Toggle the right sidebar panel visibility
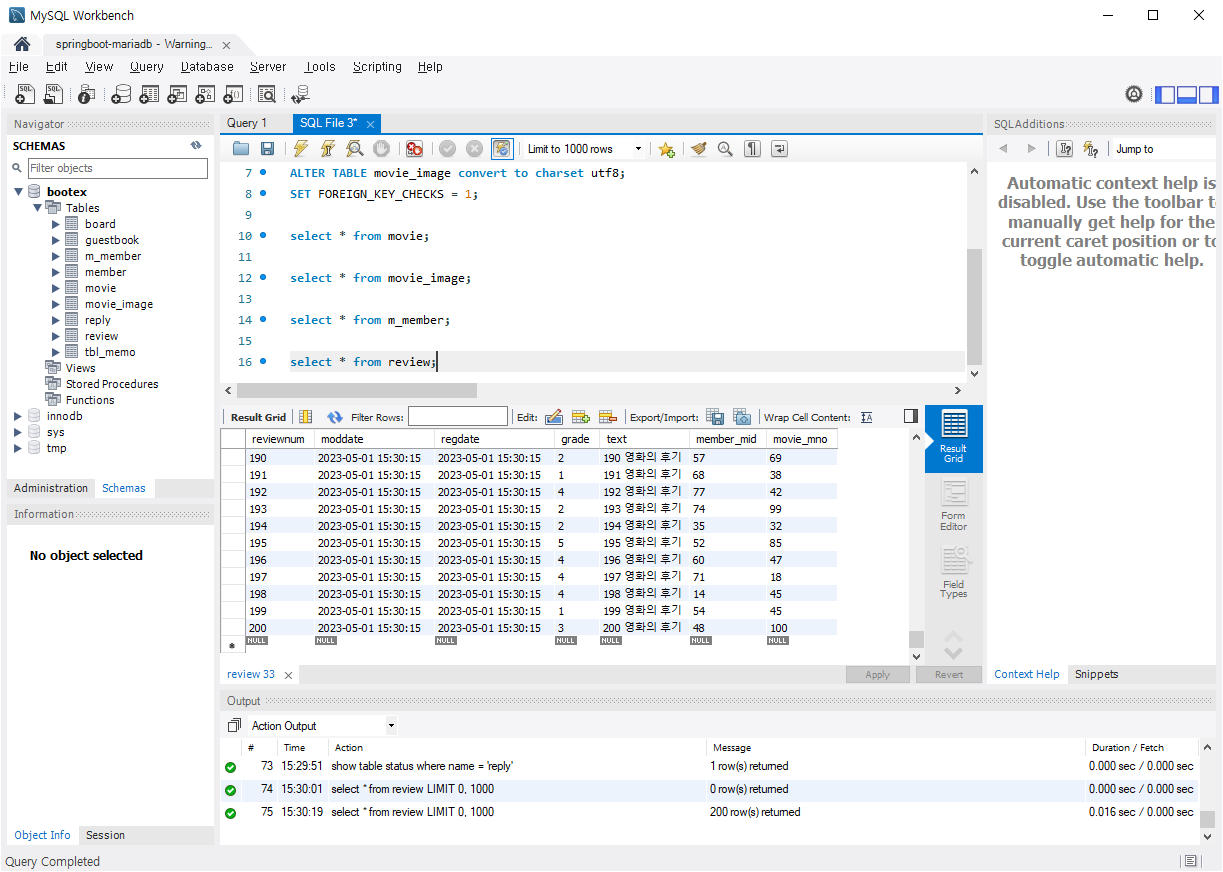1223x872 pixels. (x=1209, y=95)
